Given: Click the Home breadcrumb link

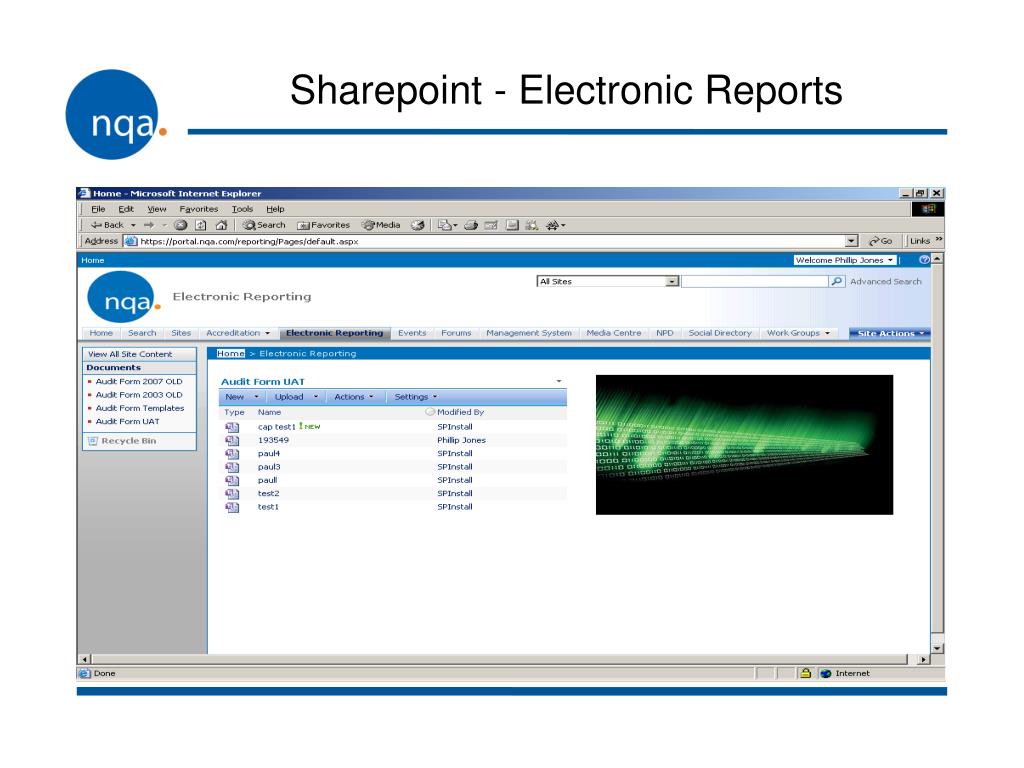Looking at the screenshot, I should (231, 353).
